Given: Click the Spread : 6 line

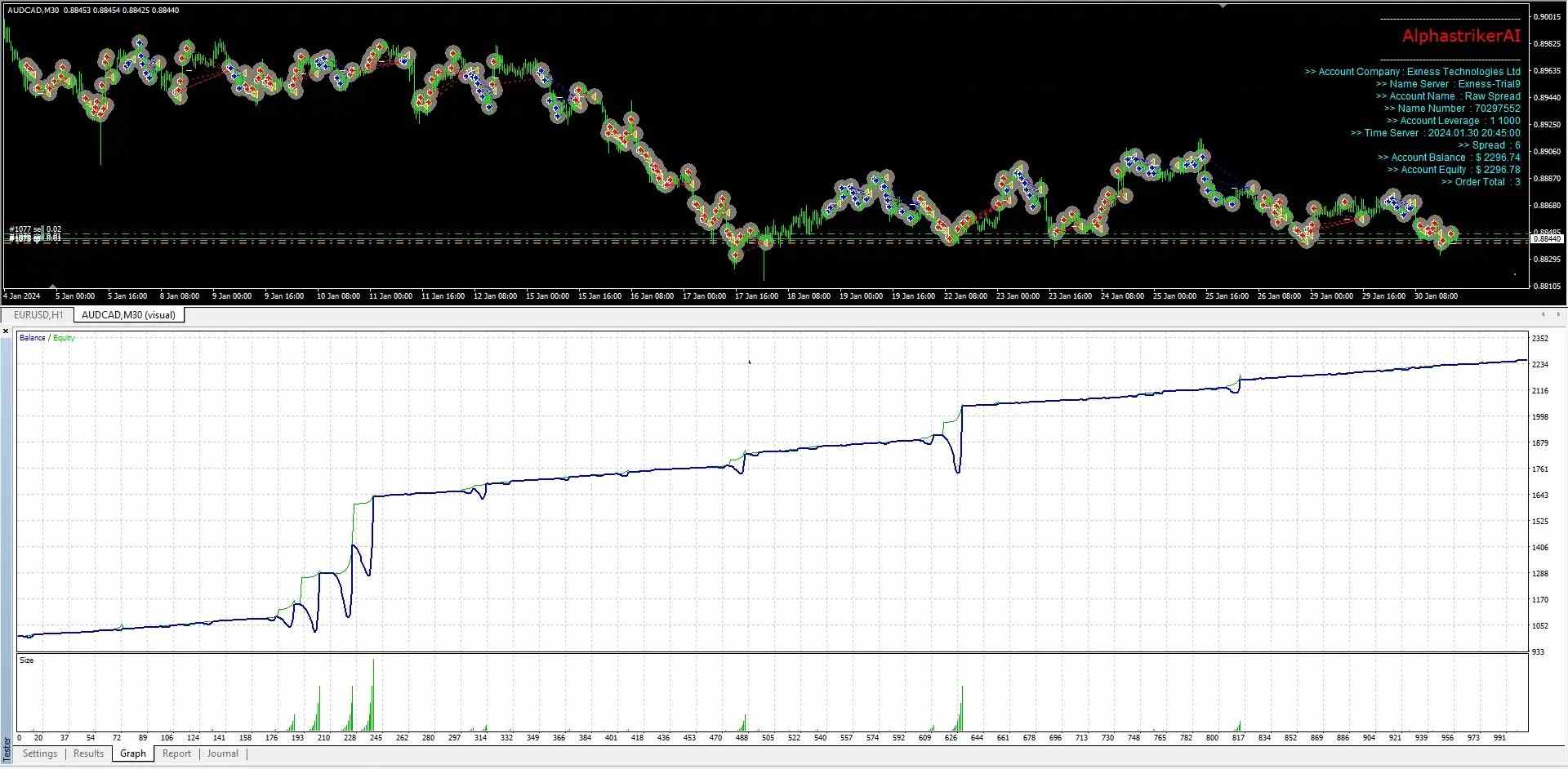Looking at the screenshot, I should tap(1489, 145).
